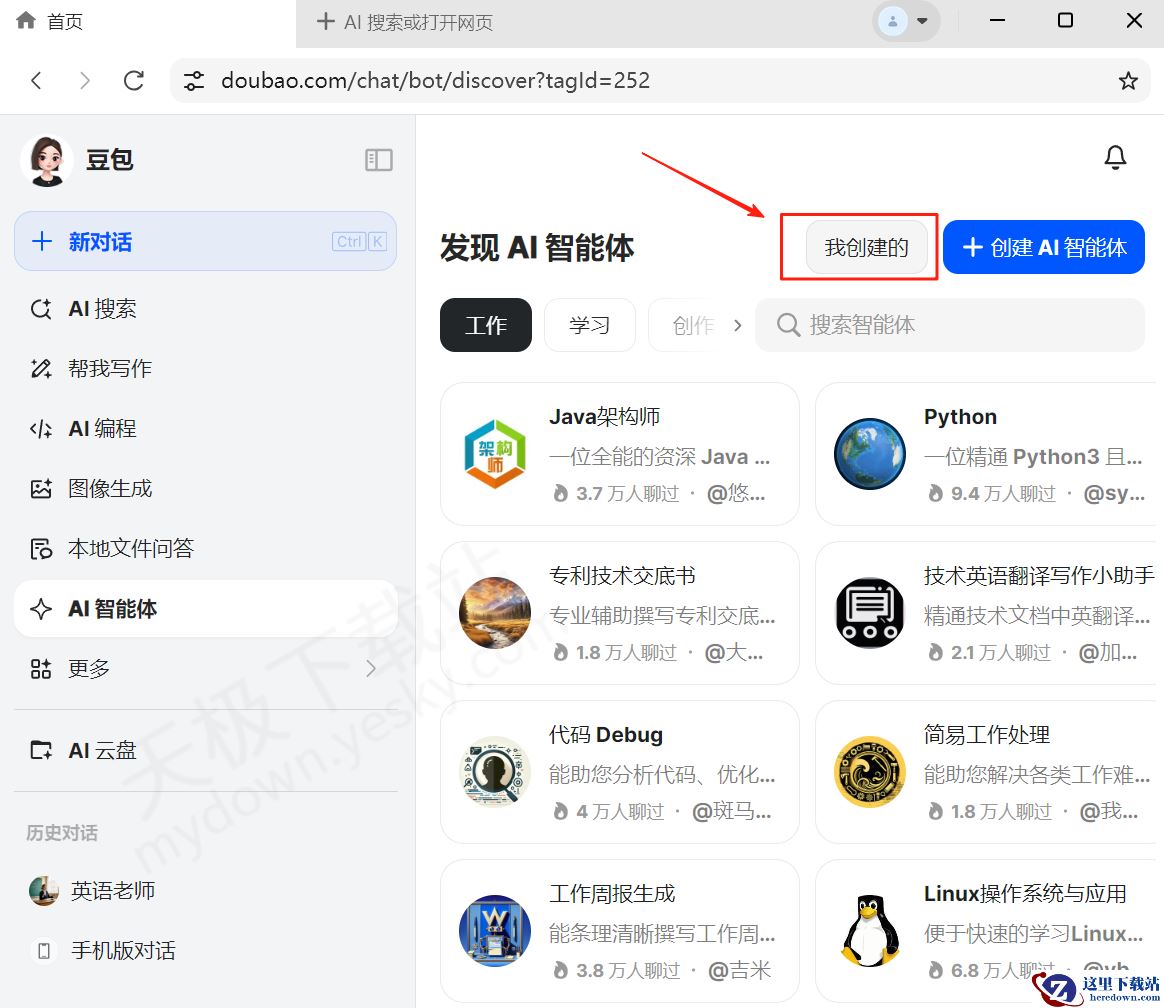Click the 更多 grid icon in the sidebar
This screenshot has height=1008, width=1164.
(x=41, y=669)
